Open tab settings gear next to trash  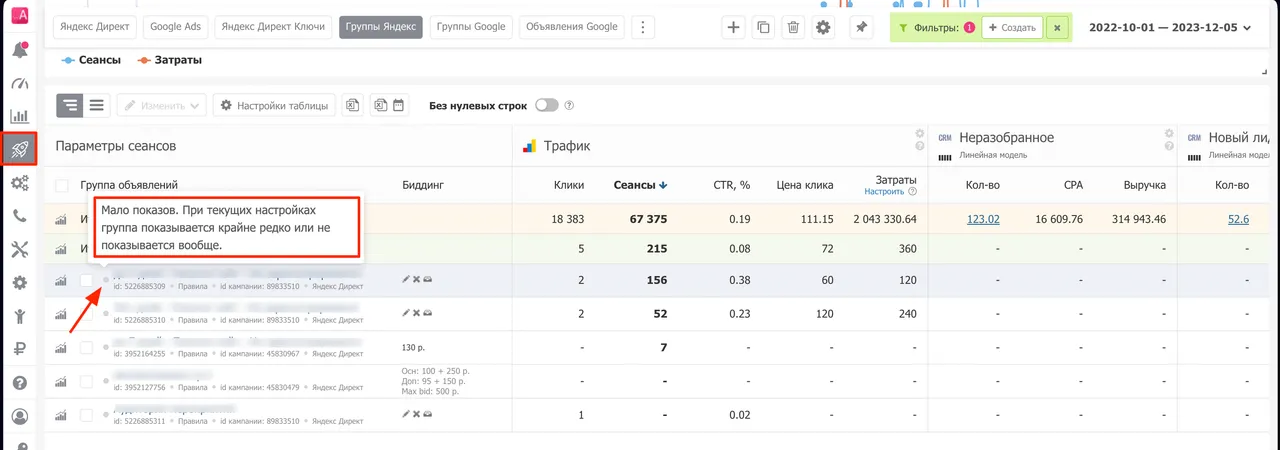(x=823, y=27)
